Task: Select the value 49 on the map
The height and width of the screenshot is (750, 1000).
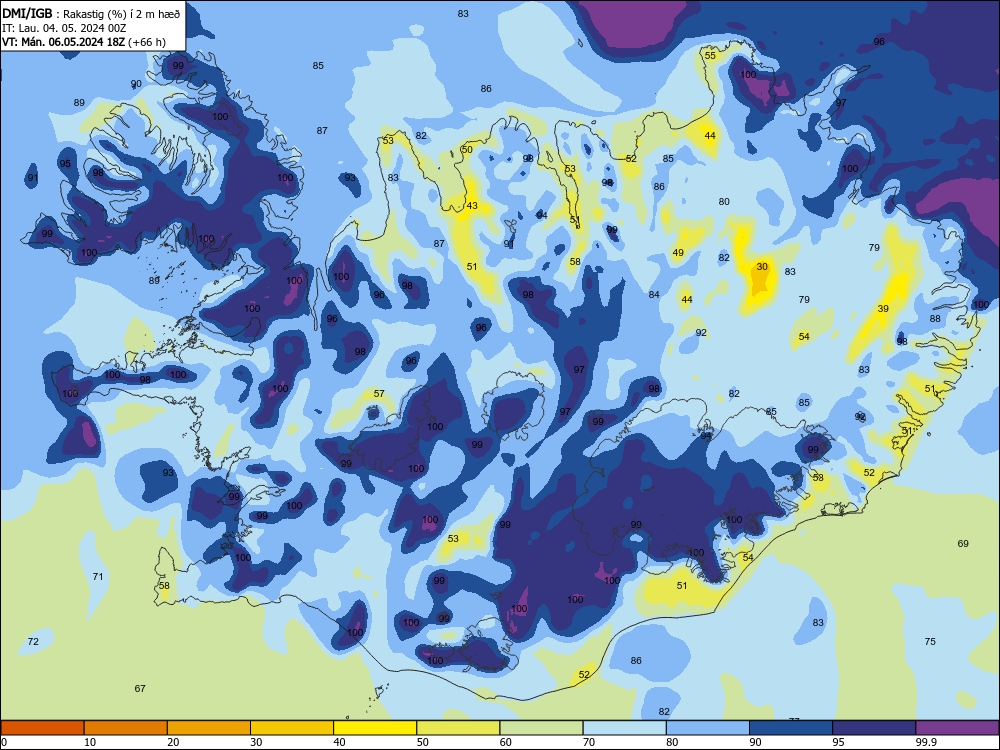Action: (678, 253)
